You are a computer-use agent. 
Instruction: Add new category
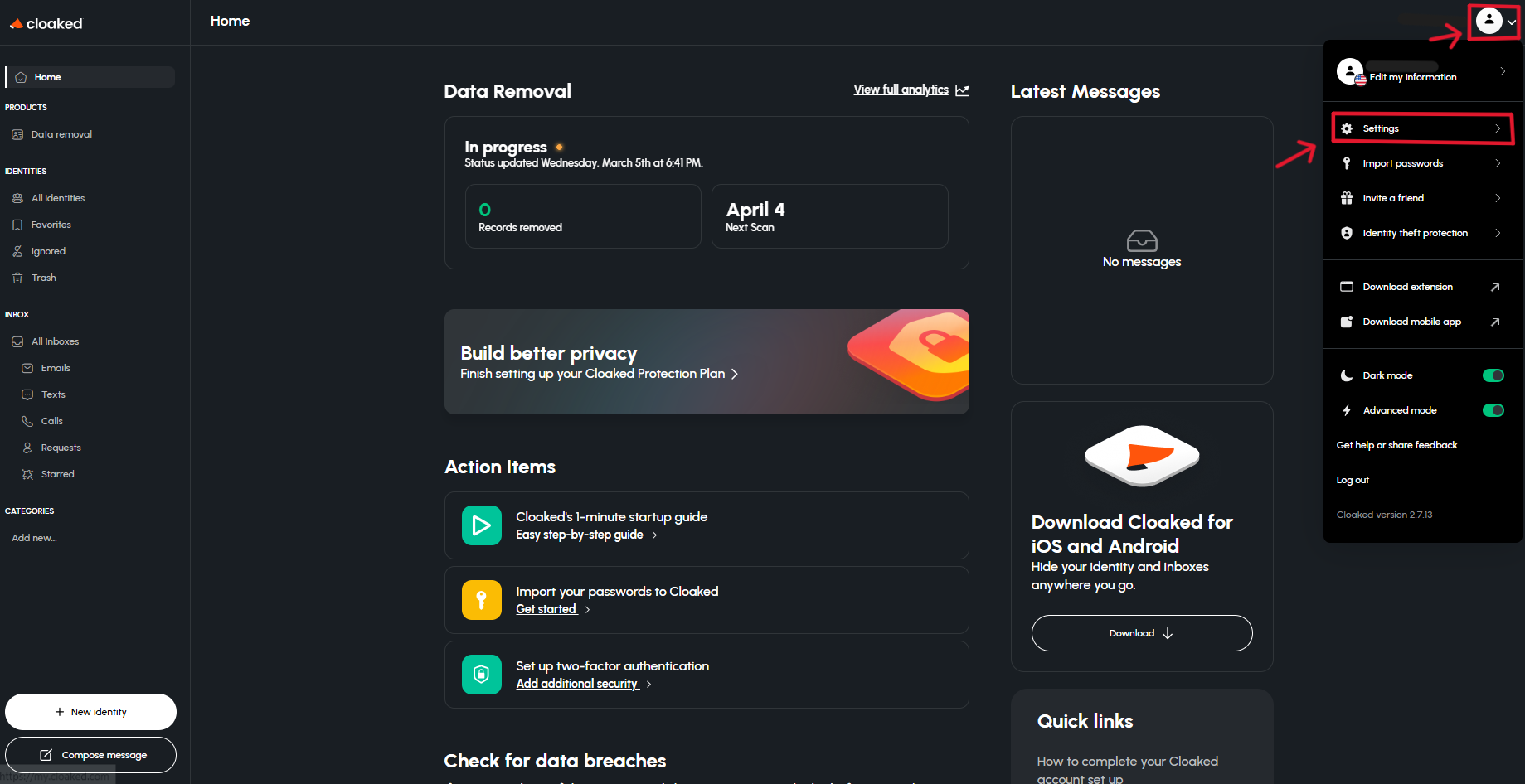point(34,538)
